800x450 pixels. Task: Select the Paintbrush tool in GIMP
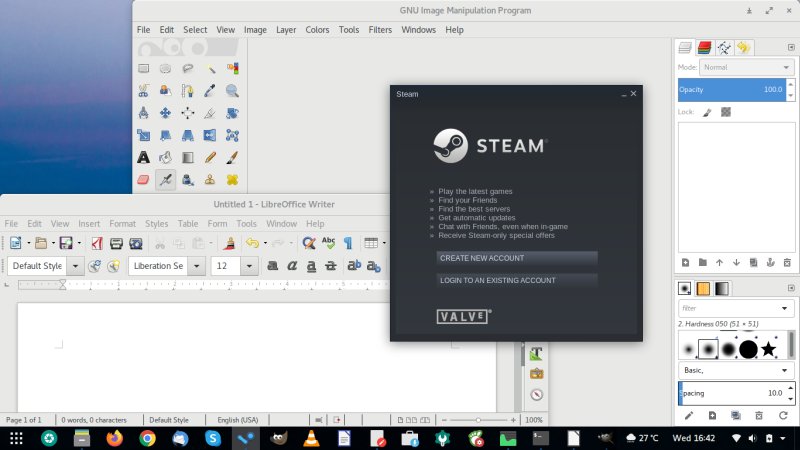(x=232, y=157)
